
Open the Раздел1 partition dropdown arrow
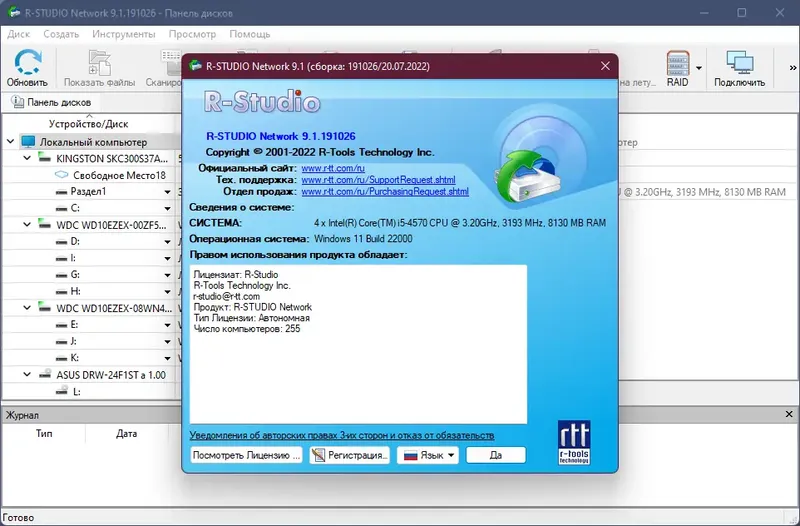167,192
